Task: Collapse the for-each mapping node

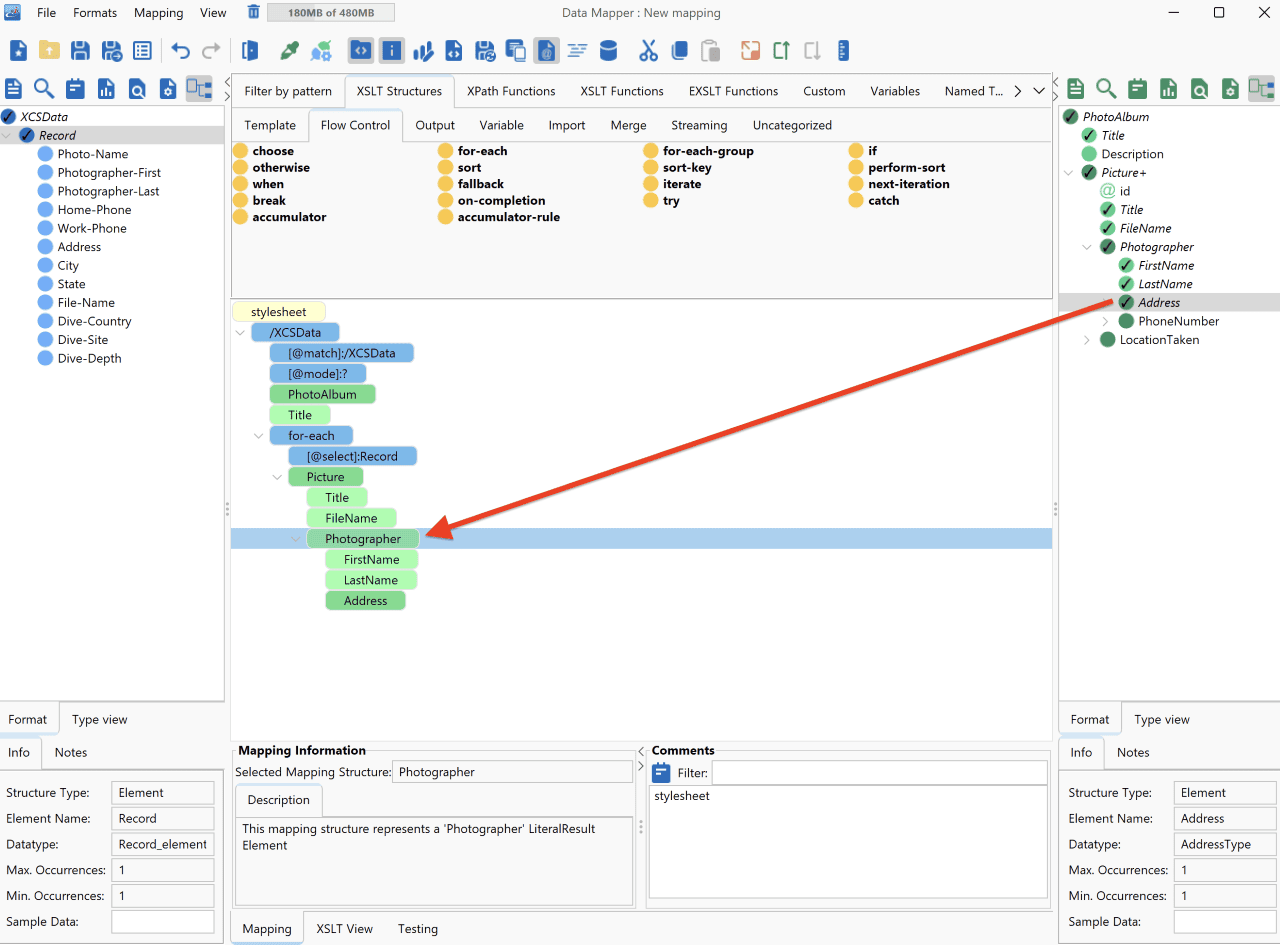Action: 259,436
